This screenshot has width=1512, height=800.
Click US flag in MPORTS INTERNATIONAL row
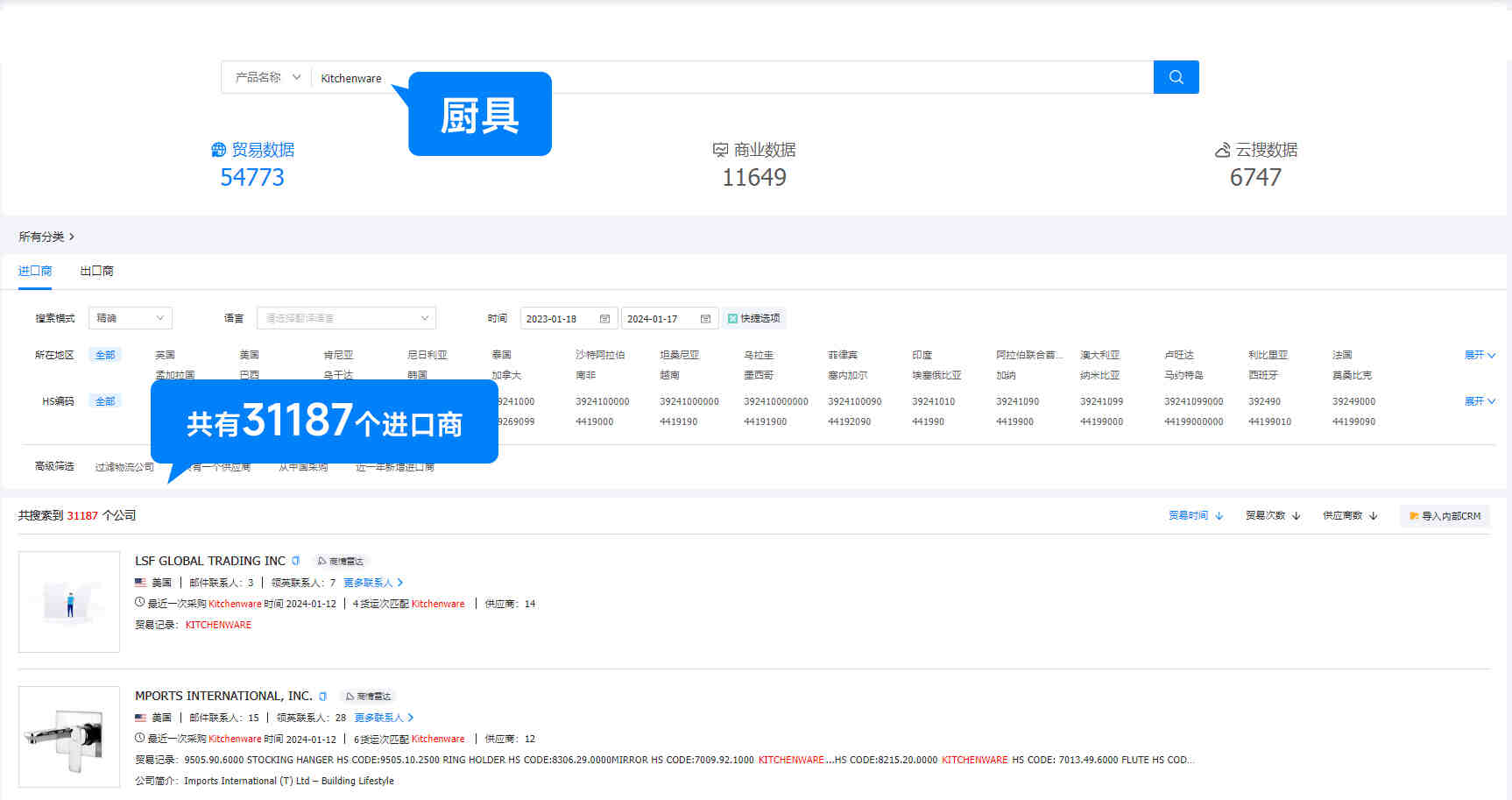pos(140,718)
